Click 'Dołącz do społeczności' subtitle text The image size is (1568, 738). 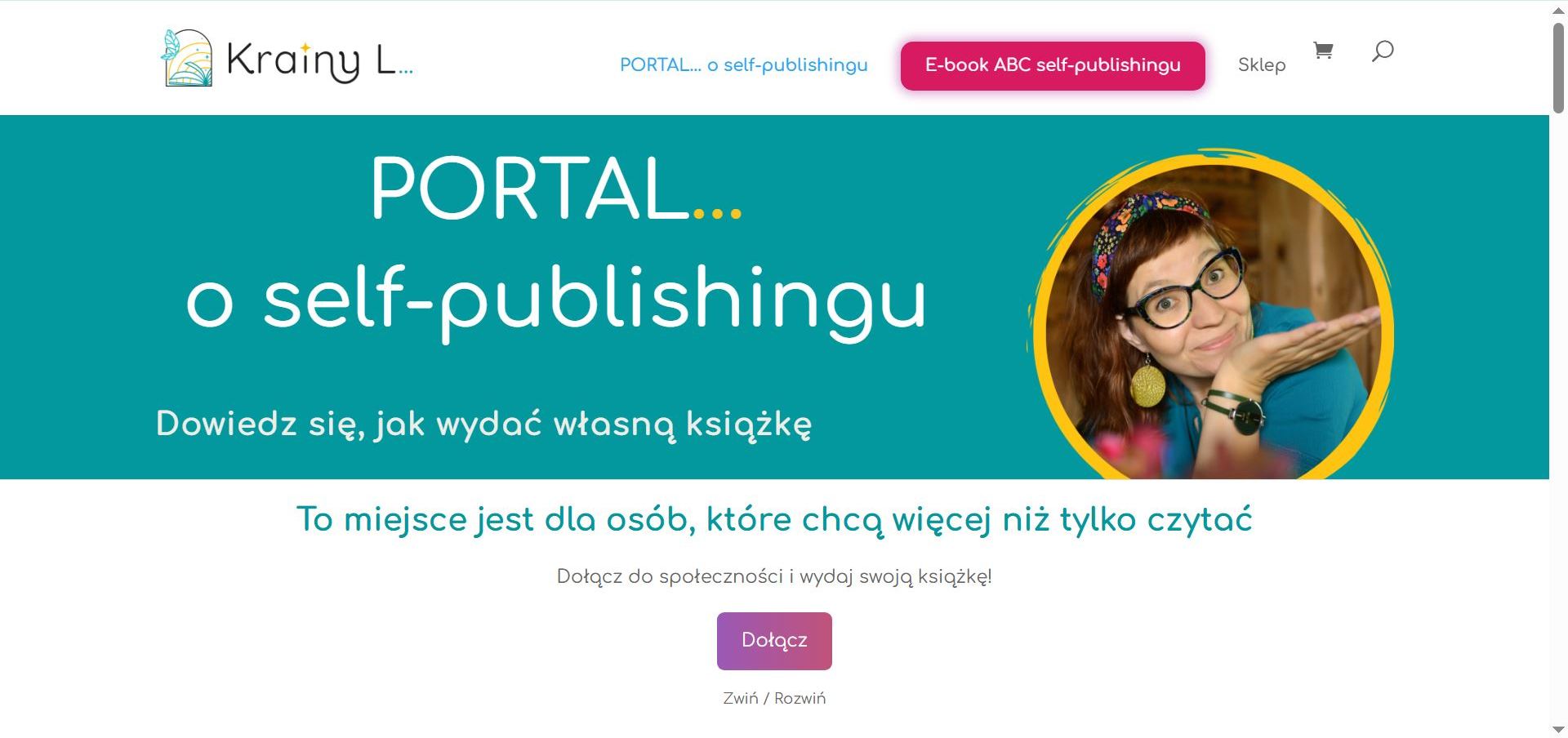tap(774, 576)
